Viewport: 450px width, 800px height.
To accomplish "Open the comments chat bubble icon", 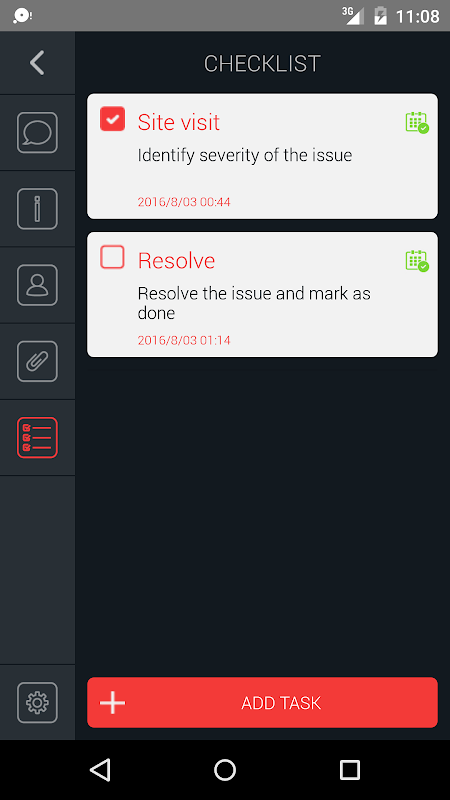I will pos(37,133).
